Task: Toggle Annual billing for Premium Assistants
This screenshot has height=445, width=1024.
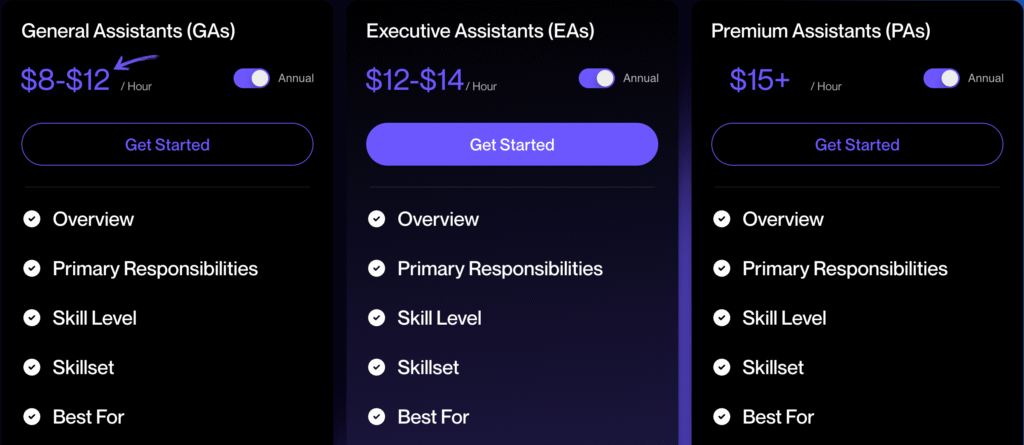Action: 941,78
